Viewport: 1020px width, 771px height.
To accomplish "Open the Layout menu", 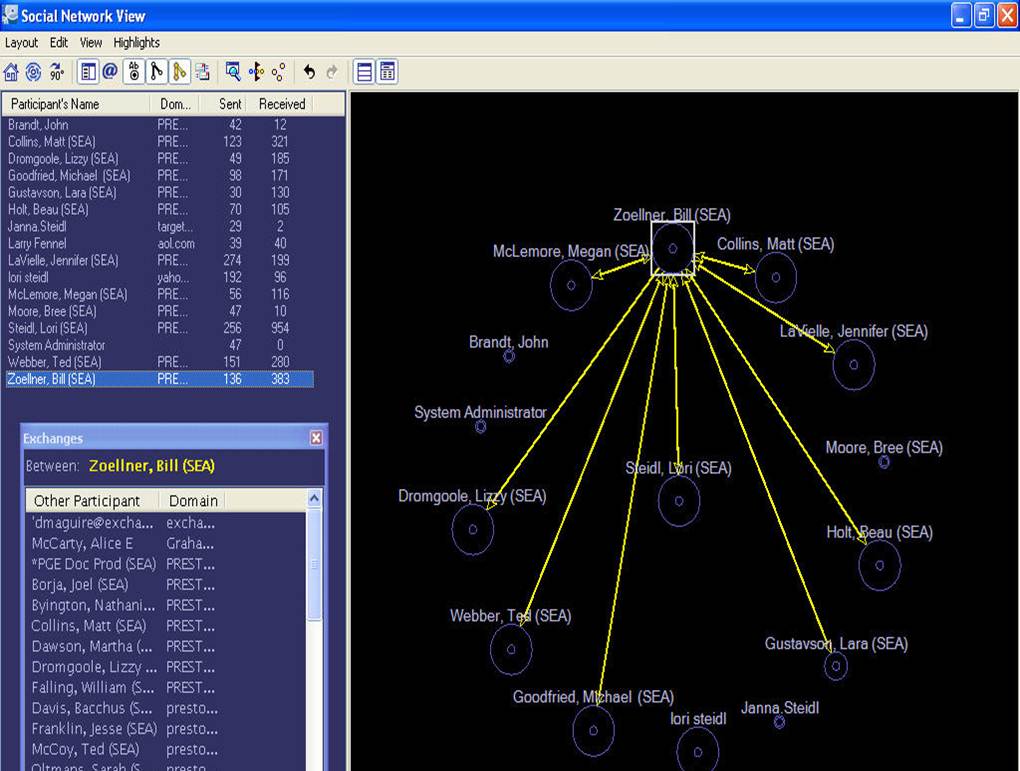I will coord(21,43).
